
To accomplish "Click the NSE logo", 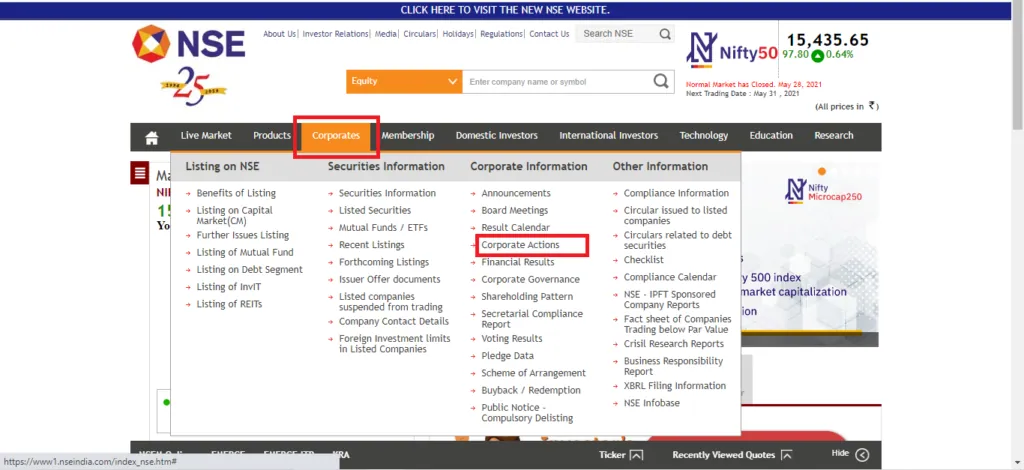I will click(189, 44).
